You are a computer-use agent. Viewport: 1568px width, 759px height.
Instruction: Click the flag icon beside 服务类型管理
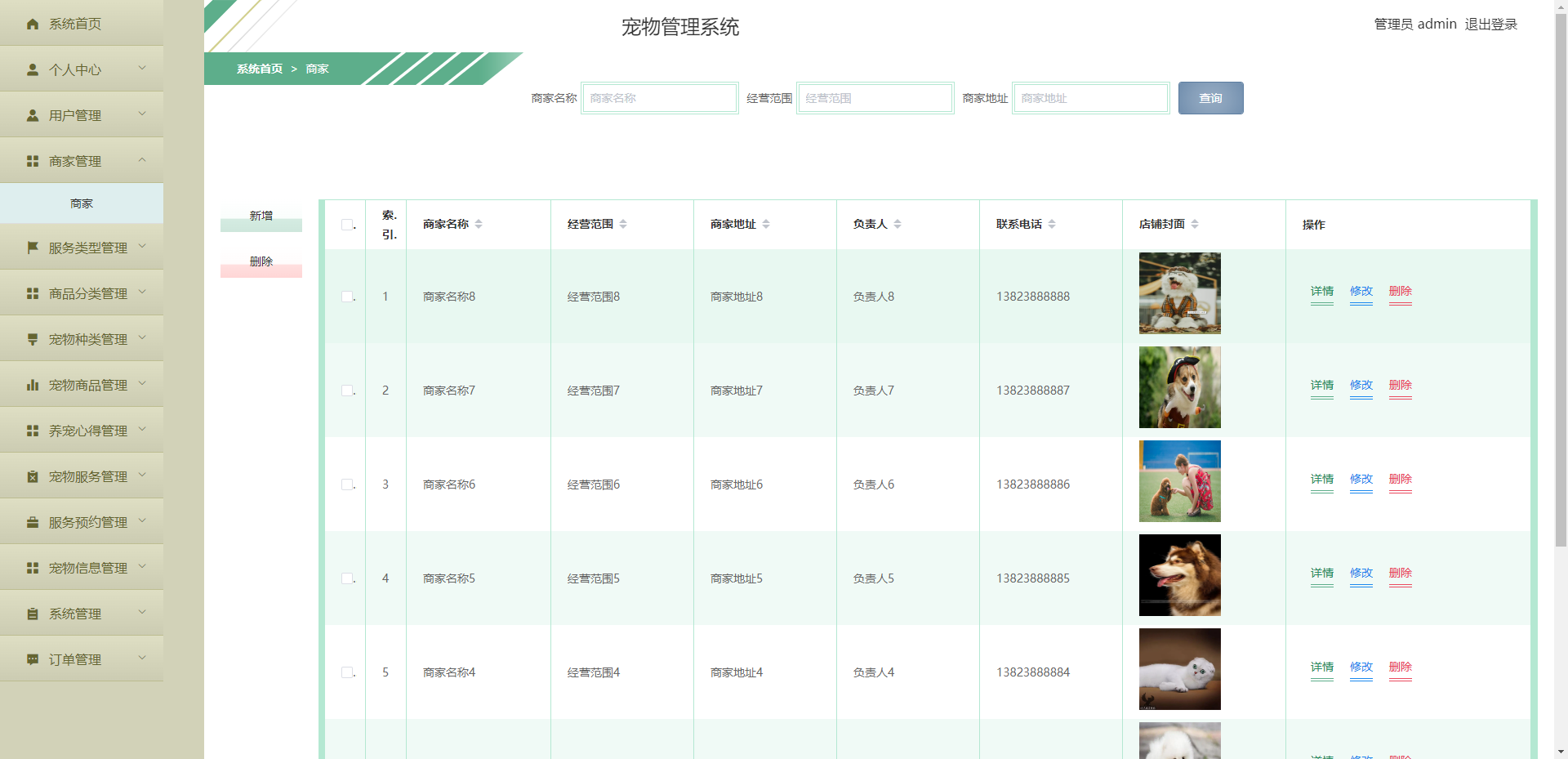pyautogui.click(x=33, y=248)
